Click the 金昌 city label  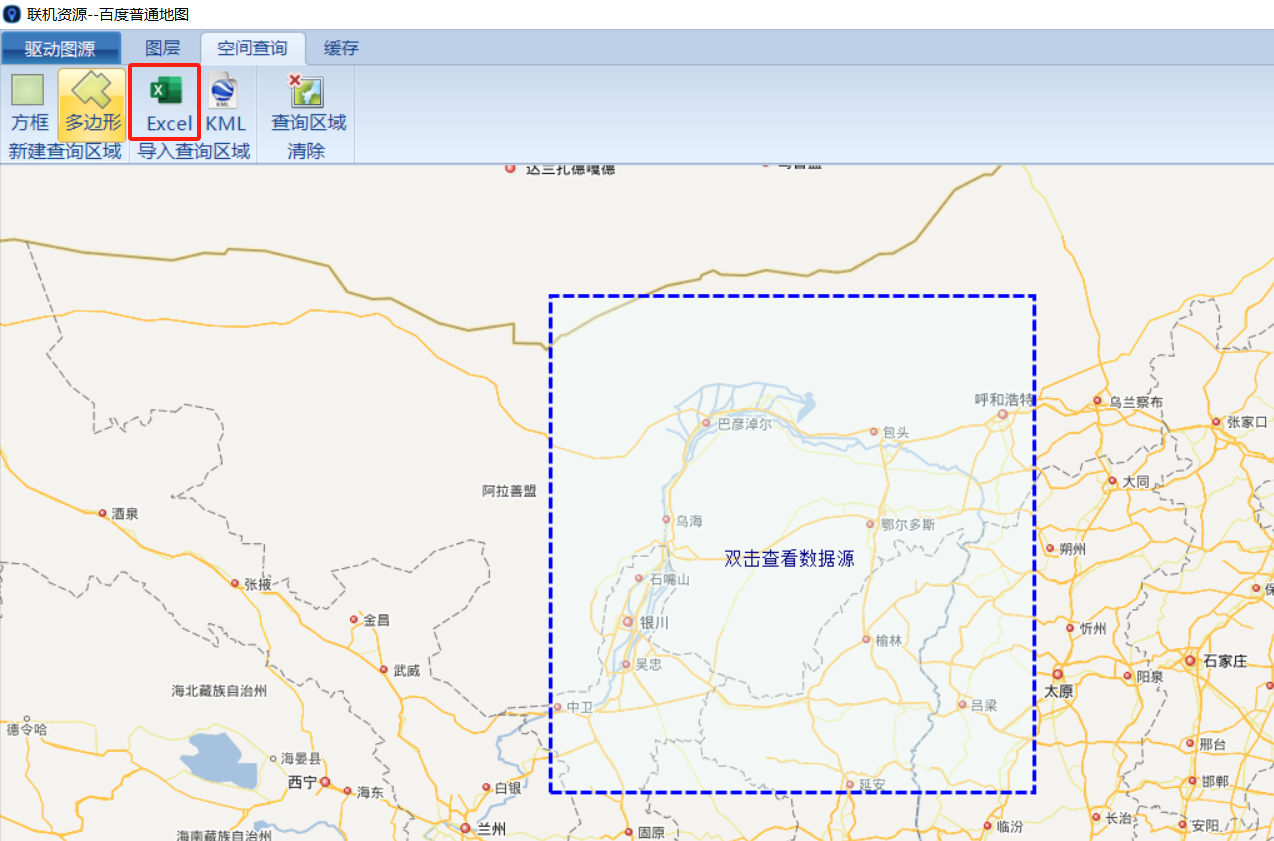(x=376, y=620)
